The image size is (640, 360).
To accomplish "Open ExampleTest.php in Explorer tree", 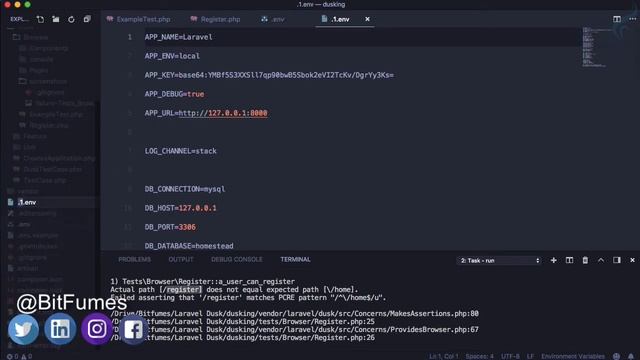I will tap(56, 115).
